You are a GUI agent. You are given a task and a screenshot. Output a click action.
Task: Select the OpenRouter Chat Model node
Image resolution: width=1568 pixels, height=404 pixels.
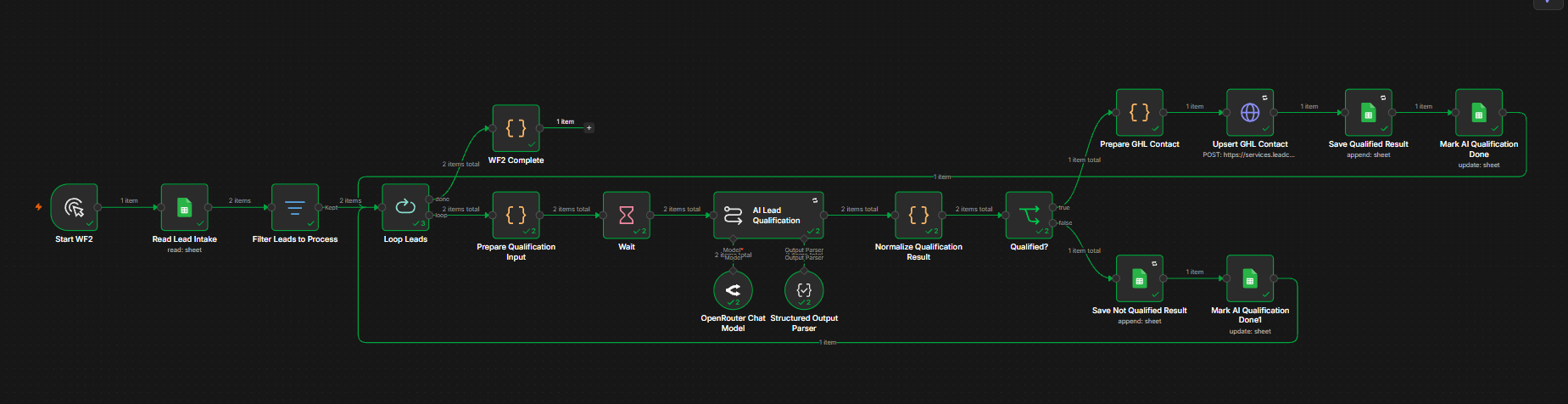click(733, 290)
